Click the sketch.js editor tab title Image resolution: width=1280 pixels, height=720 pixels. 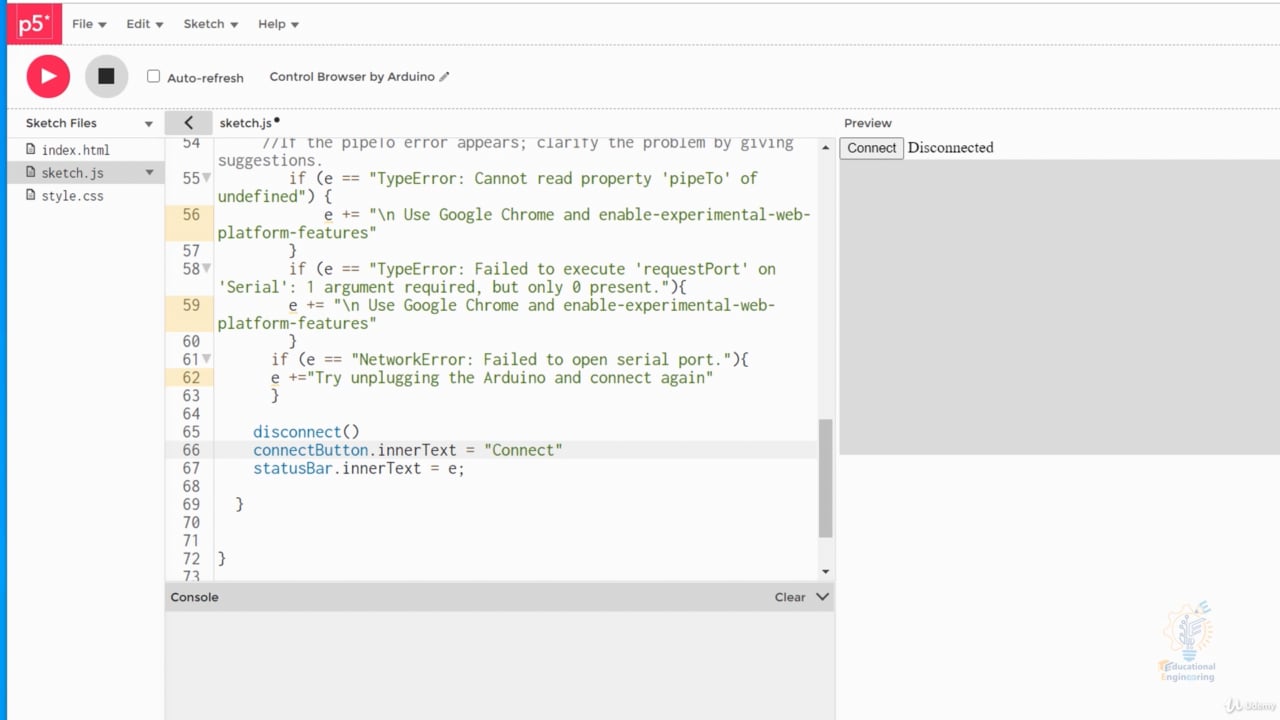point(246,123)
